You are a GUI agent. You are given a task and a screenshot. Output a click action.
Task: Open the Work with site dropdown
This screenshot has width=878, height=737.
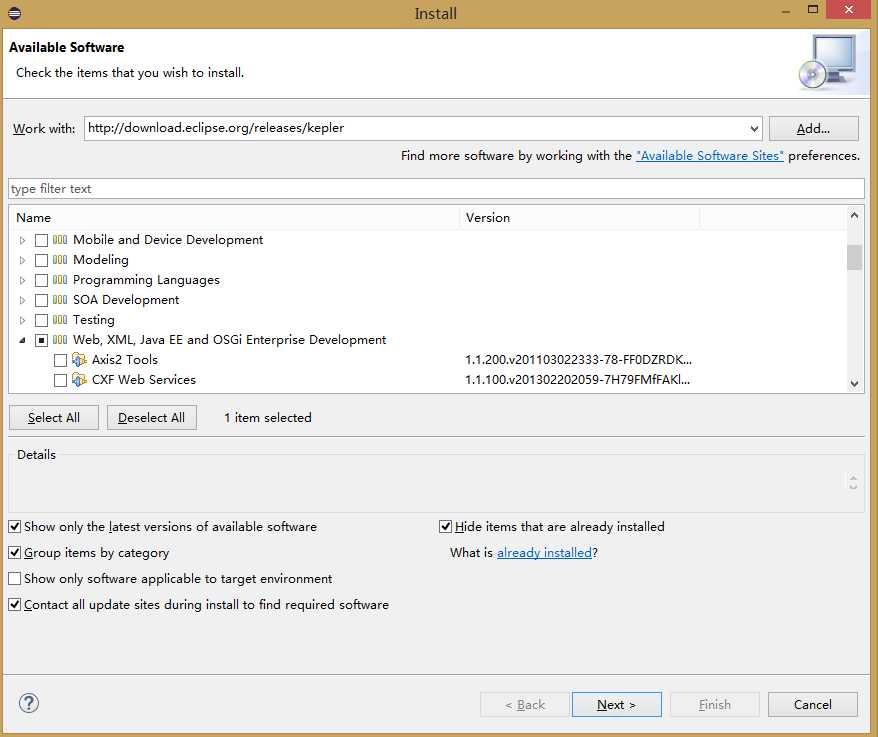754,129
